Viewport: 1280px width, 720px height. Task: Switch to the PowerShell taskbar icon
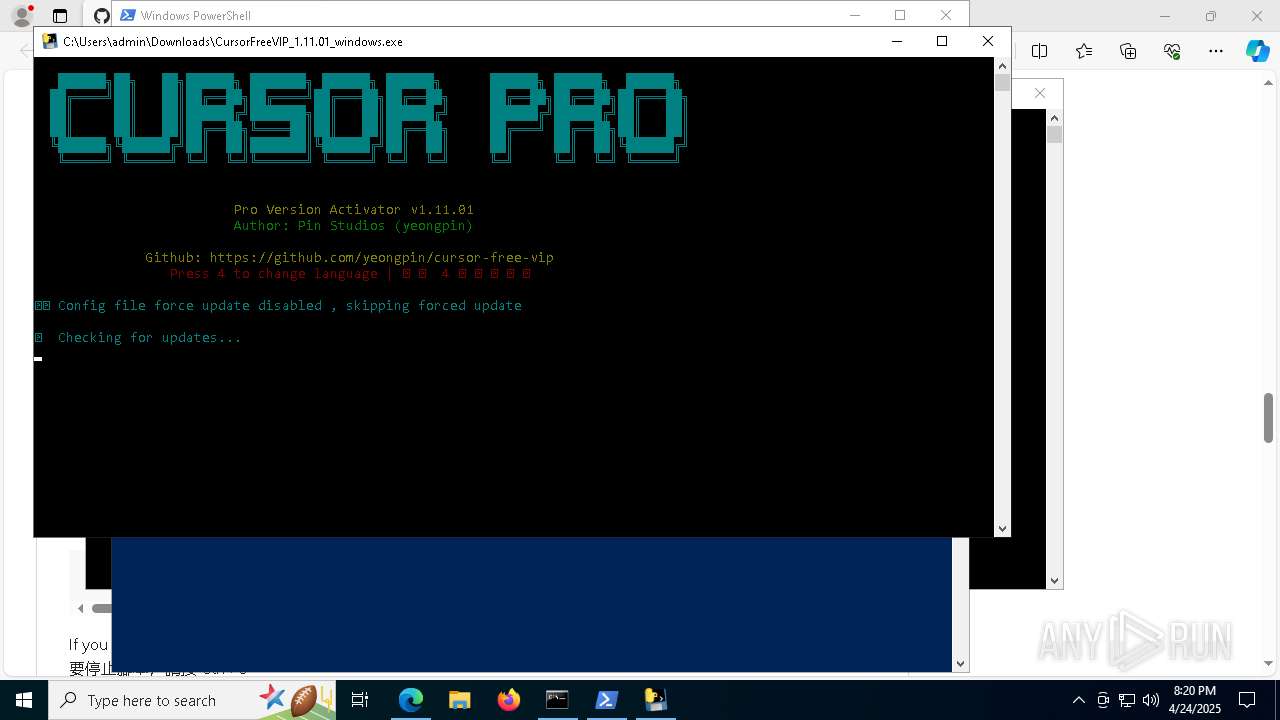coord(606,700)
